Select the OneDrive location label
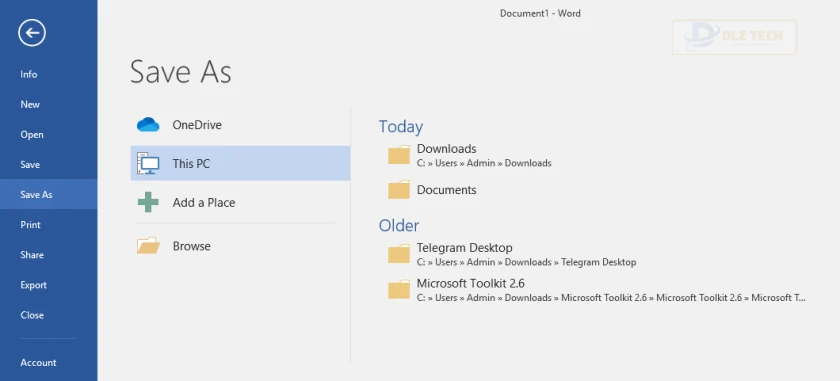This screenshot has width=840, height=381. pyautogui.click(x=197, y=125)
